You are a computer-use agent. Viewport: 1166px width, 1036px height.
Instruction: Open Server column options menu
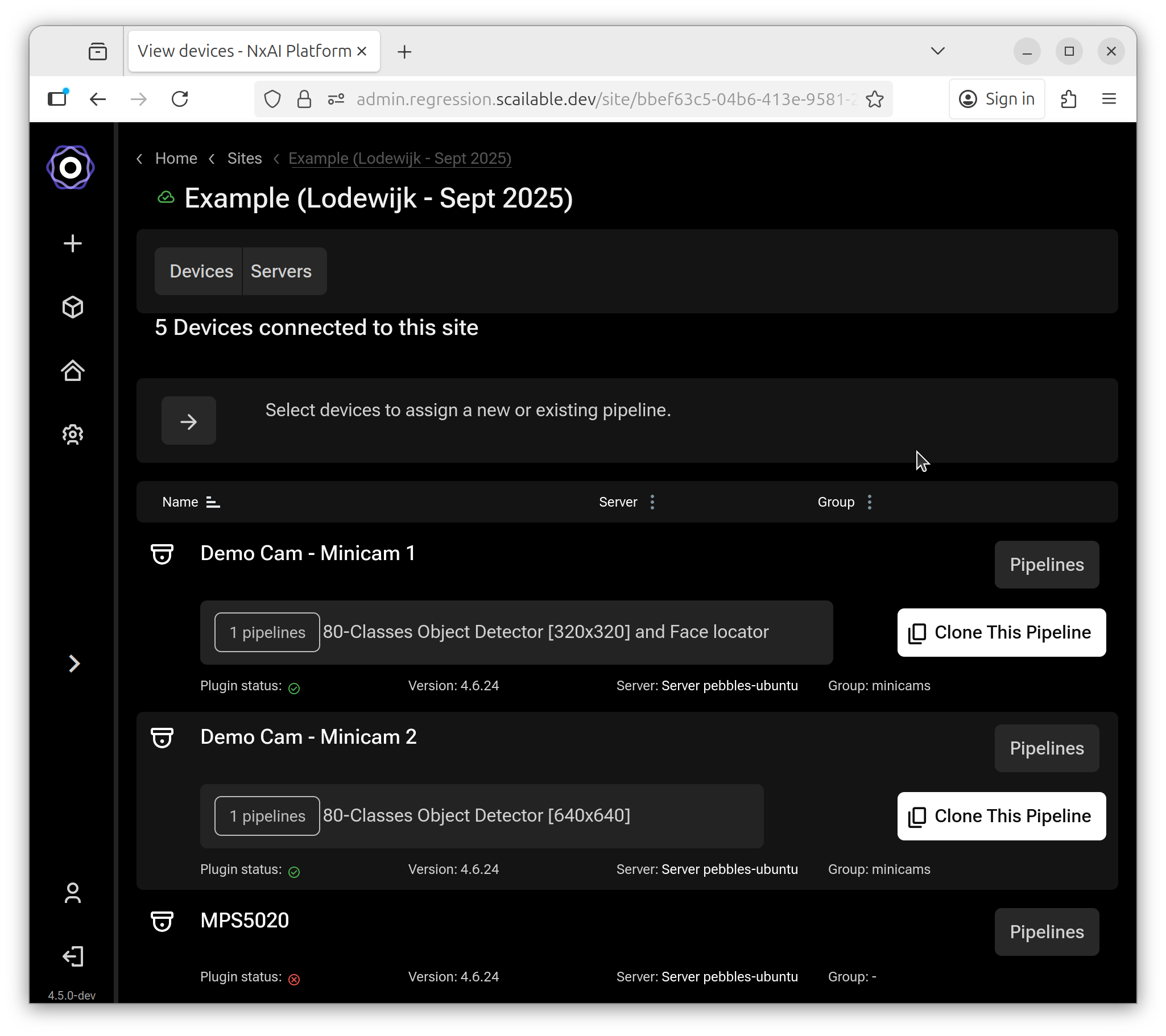[x=652, y=502]
